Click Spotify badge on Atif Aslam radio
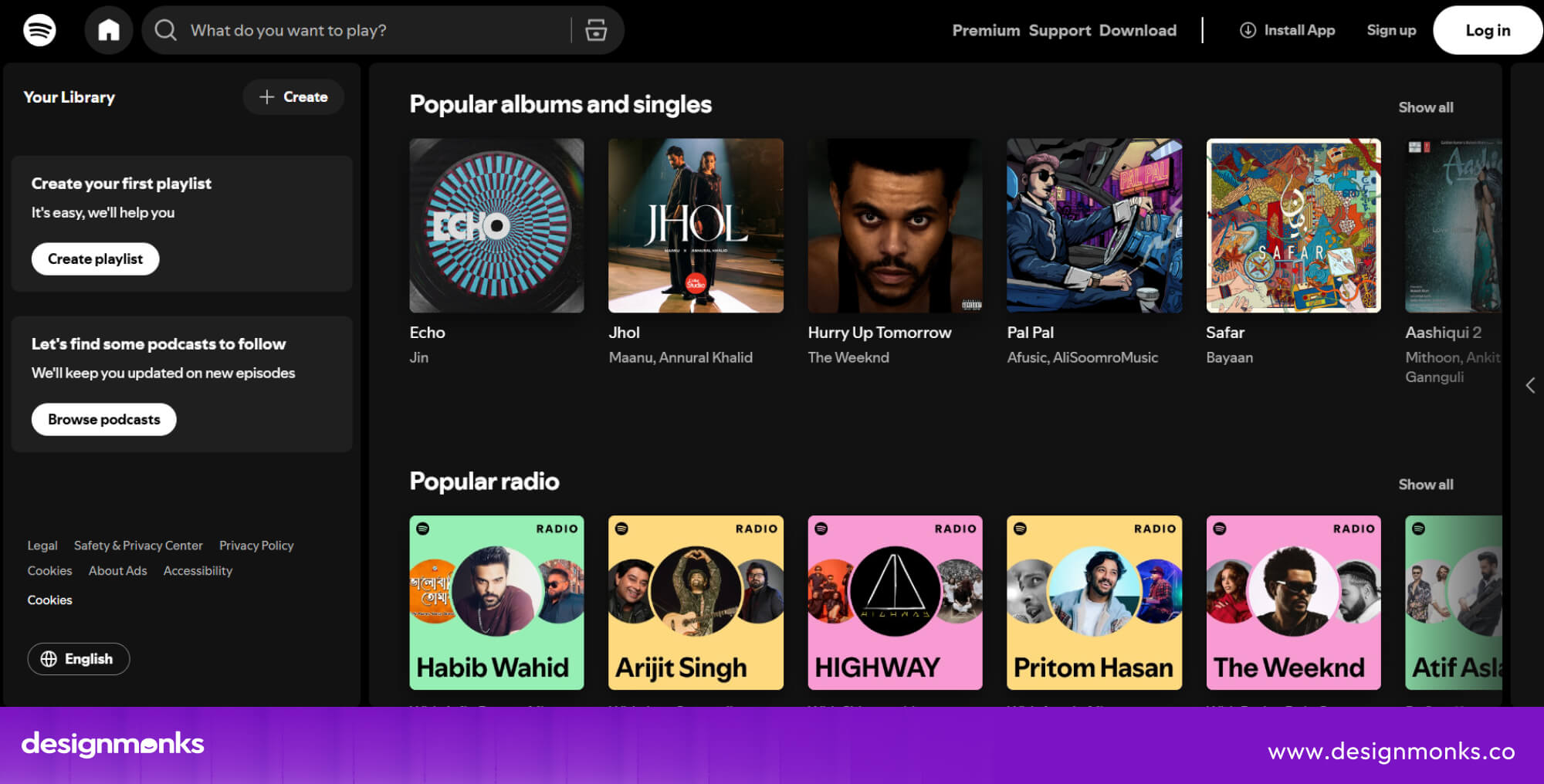 coord(1418,529)
